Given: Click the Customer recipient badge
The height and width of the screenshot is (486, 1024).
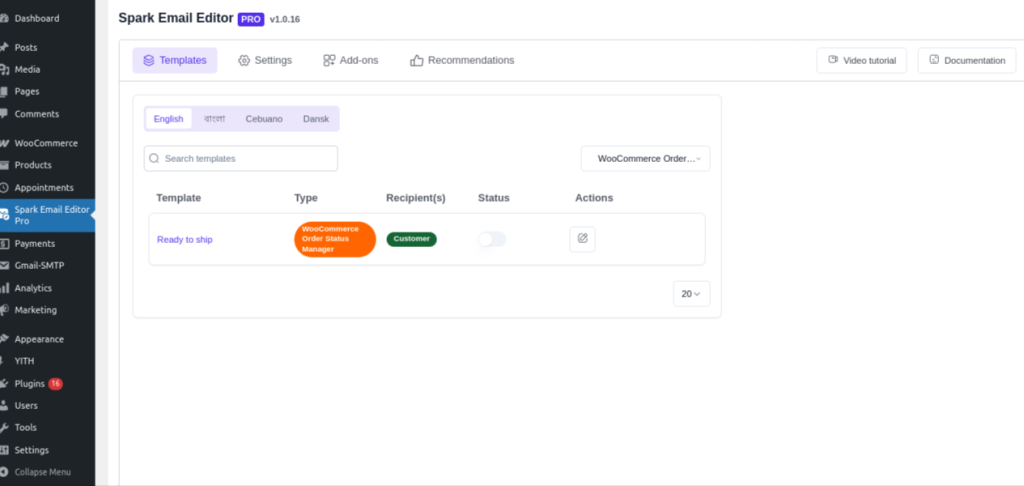Looking at the screenshot, I should point(411,239).
